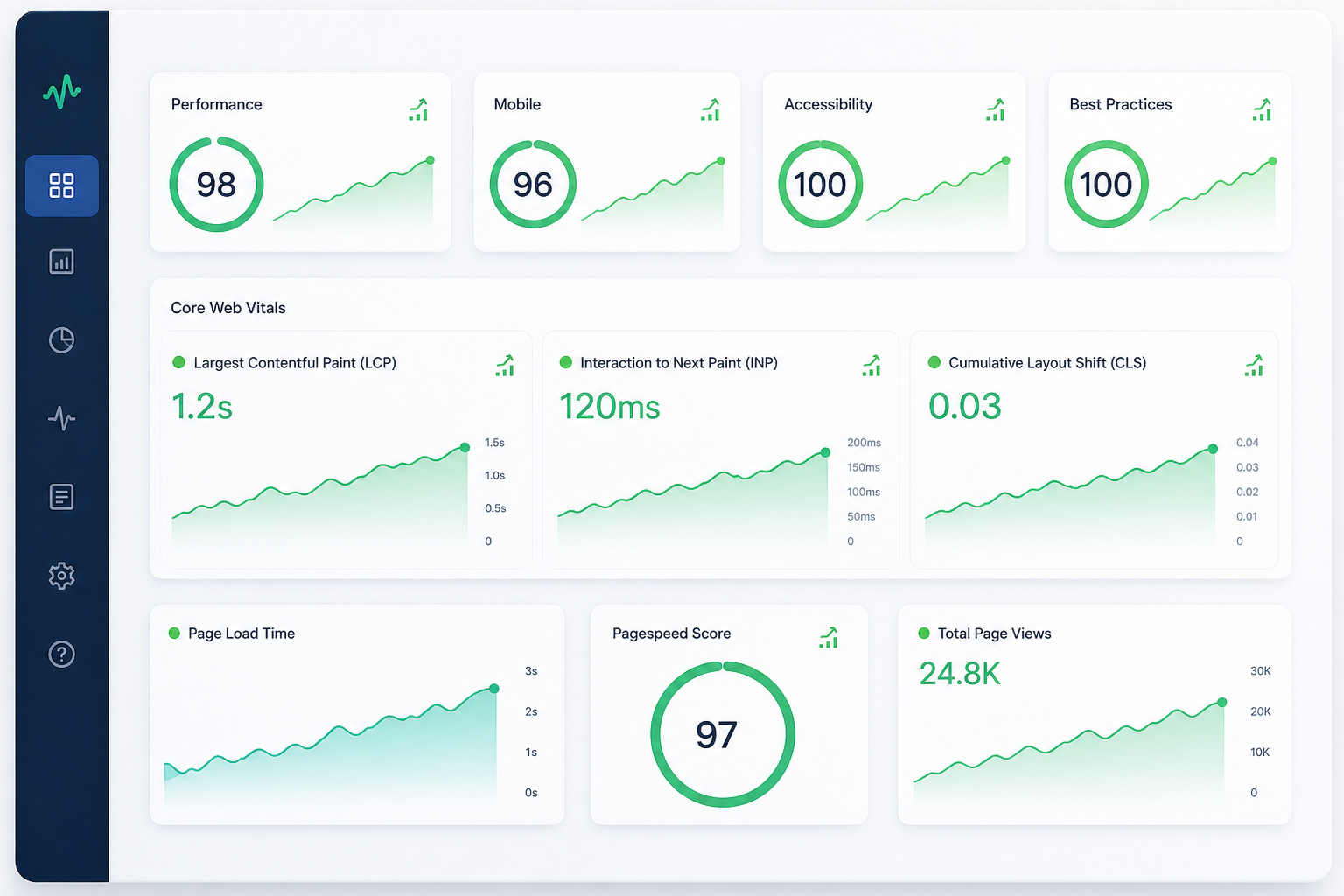Click end point of Page Load Time chart

[x=494, y=689]
